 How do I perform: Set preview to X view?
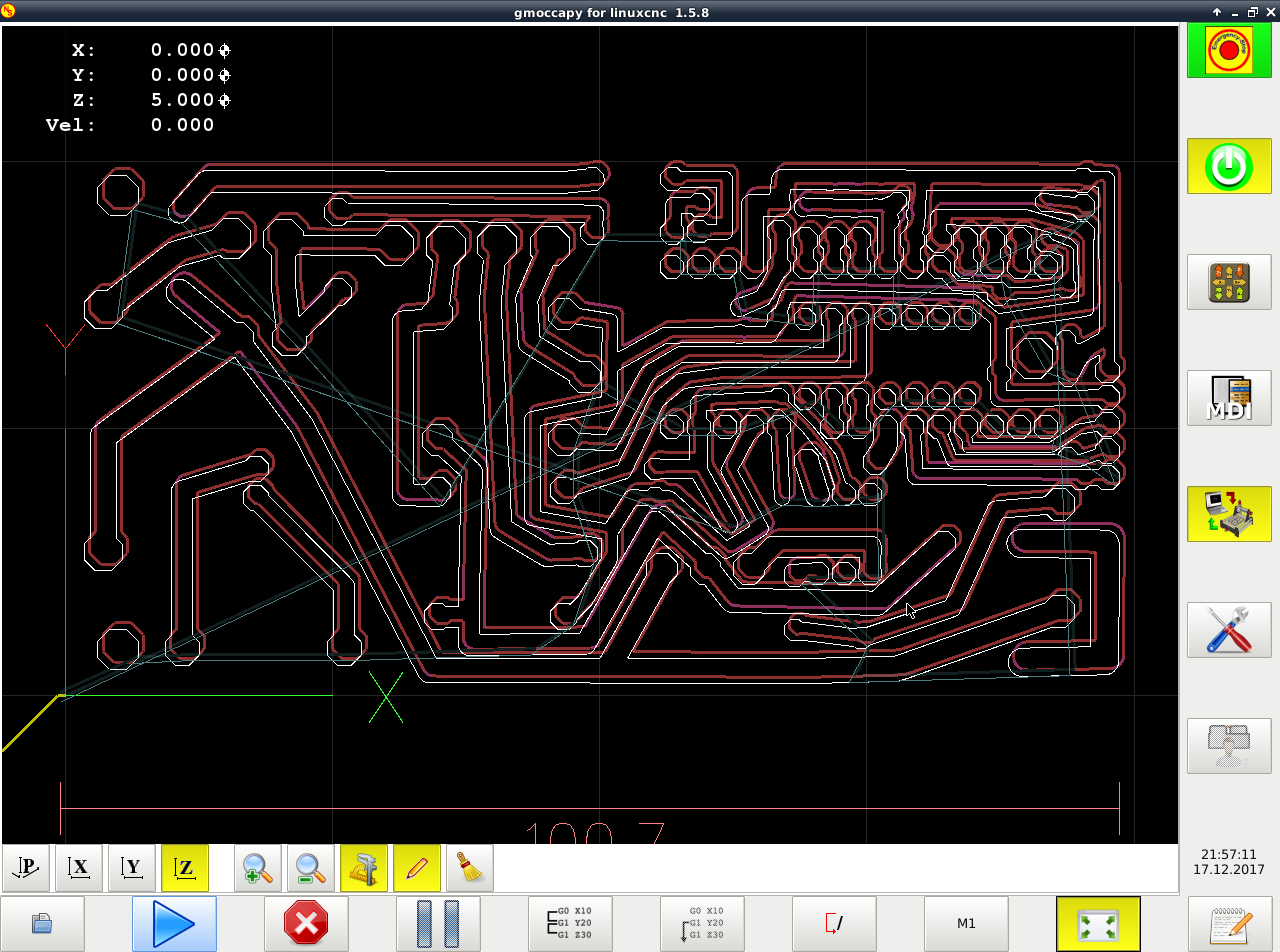tap(79, 868)
